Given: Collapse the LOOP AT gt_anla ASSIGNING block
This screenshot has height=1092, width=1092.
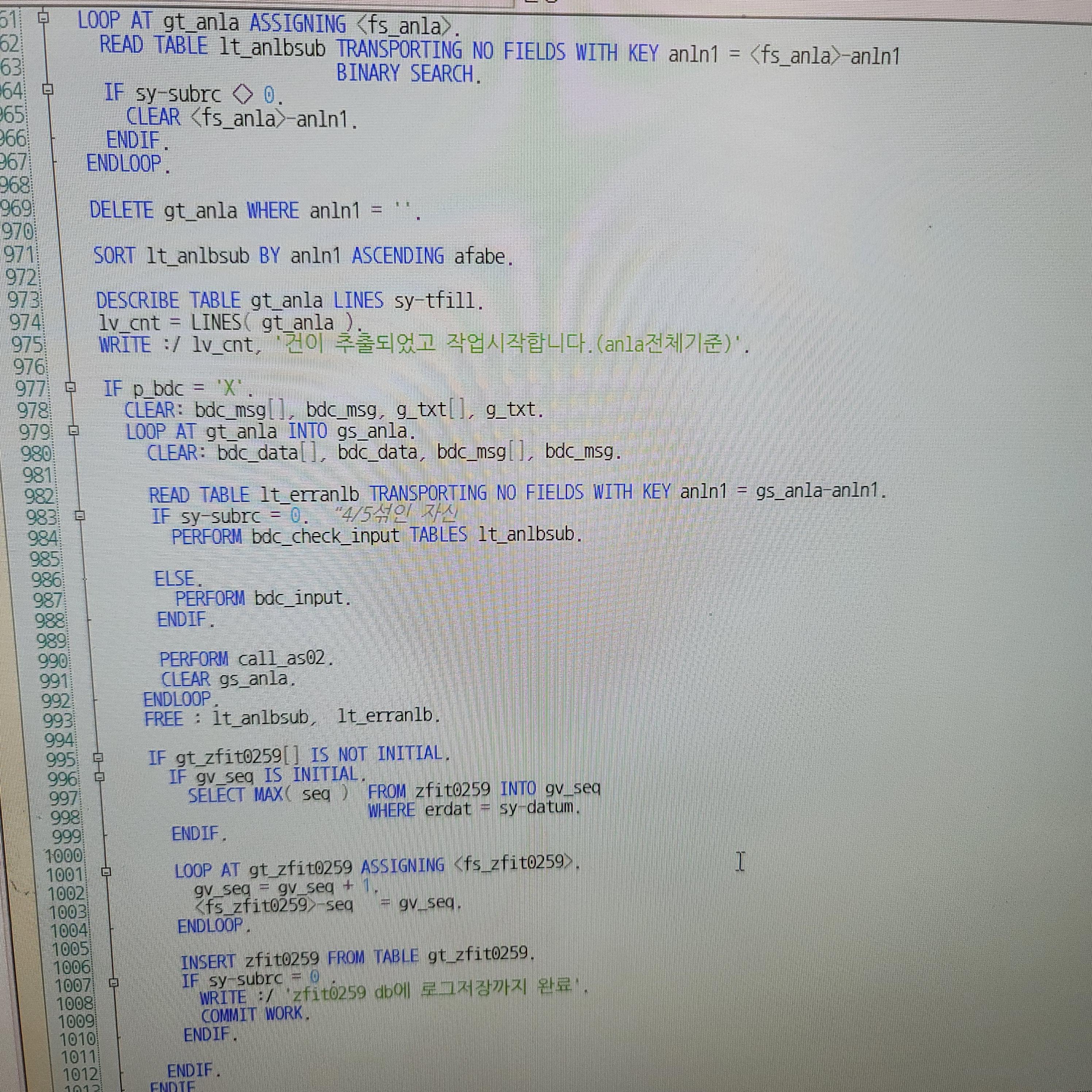Looking at the screenshot, I should (43, 18).
